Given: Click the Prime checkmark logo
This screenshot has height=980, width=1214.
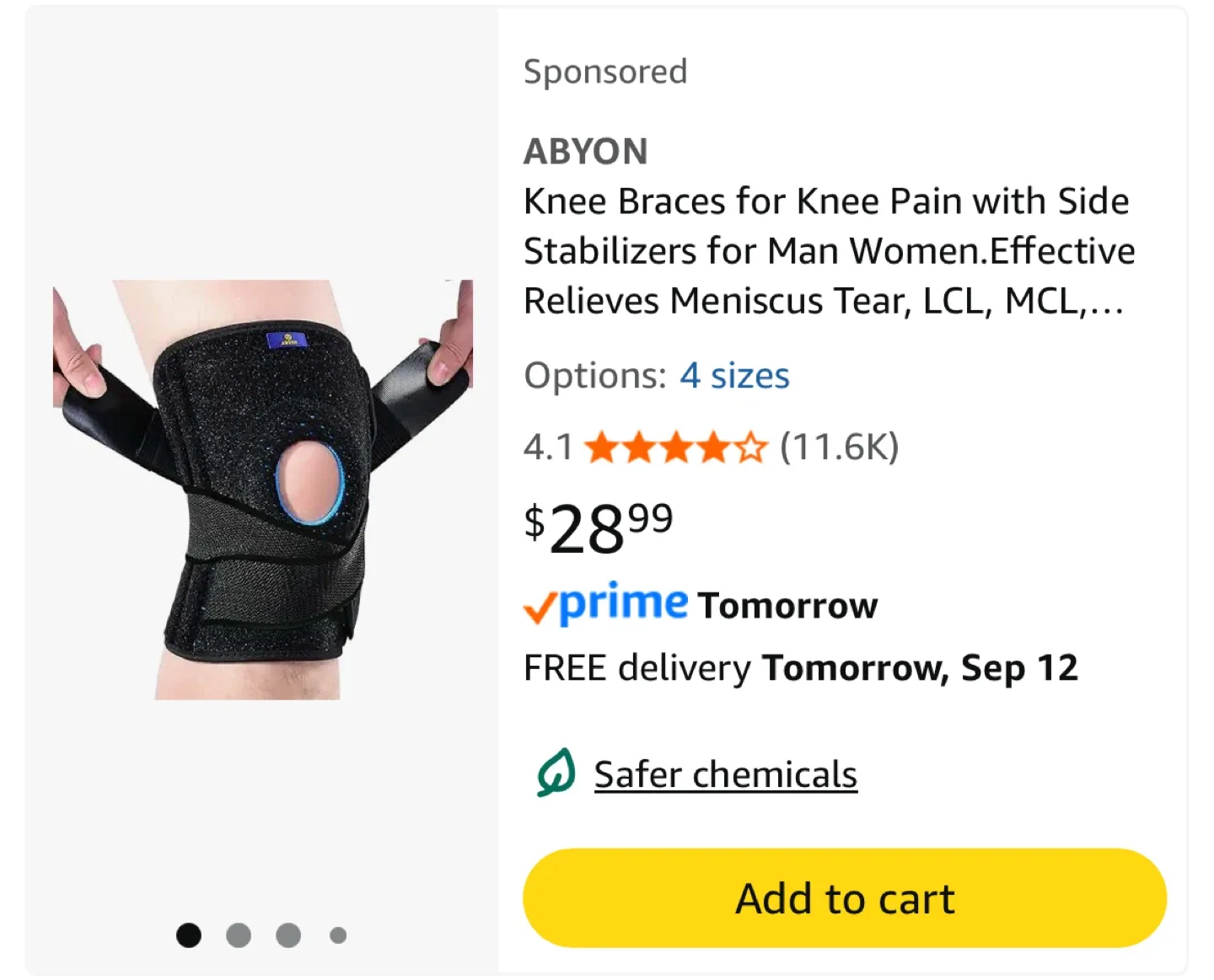Looking at the screenshot, I should [544, 604].
